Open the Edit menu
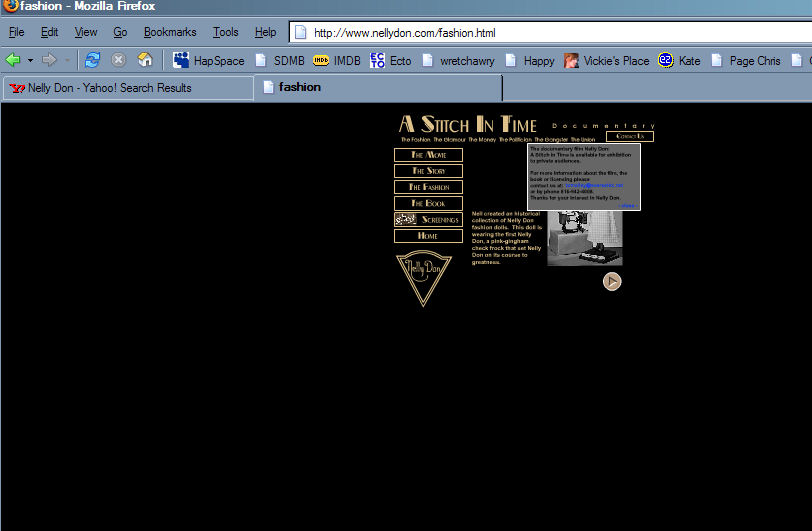Image resolution: width=812 pixels, height=531 pixels. point(49,32)
